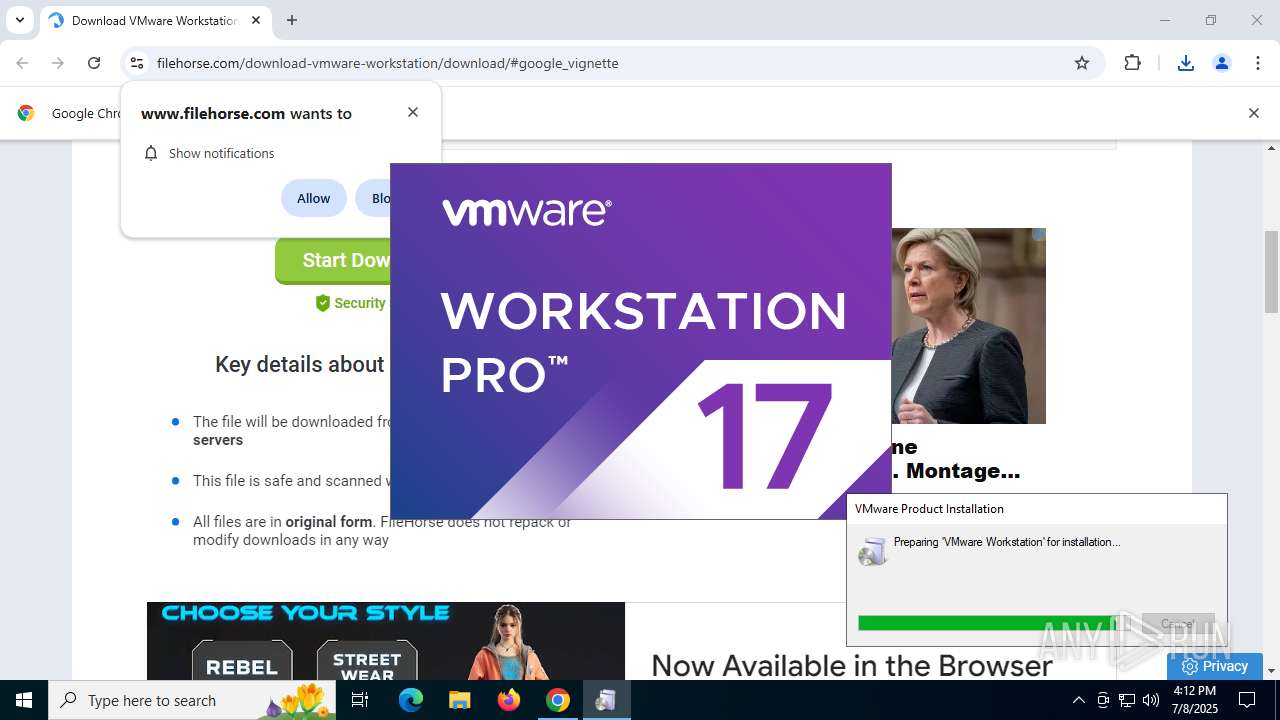
Task: Open the tab search dropdown arrow
Action: coord(19,20)
